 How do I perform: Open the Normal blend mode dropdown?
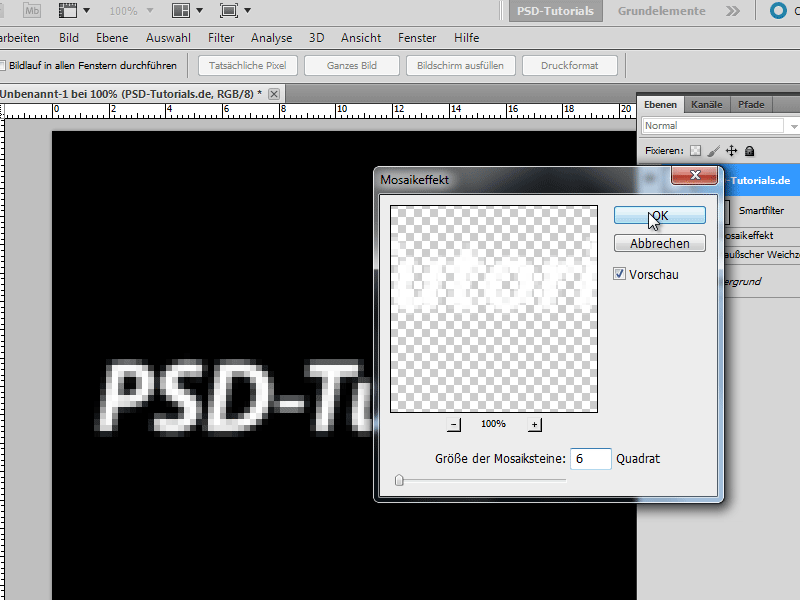(x=719, y=126)
